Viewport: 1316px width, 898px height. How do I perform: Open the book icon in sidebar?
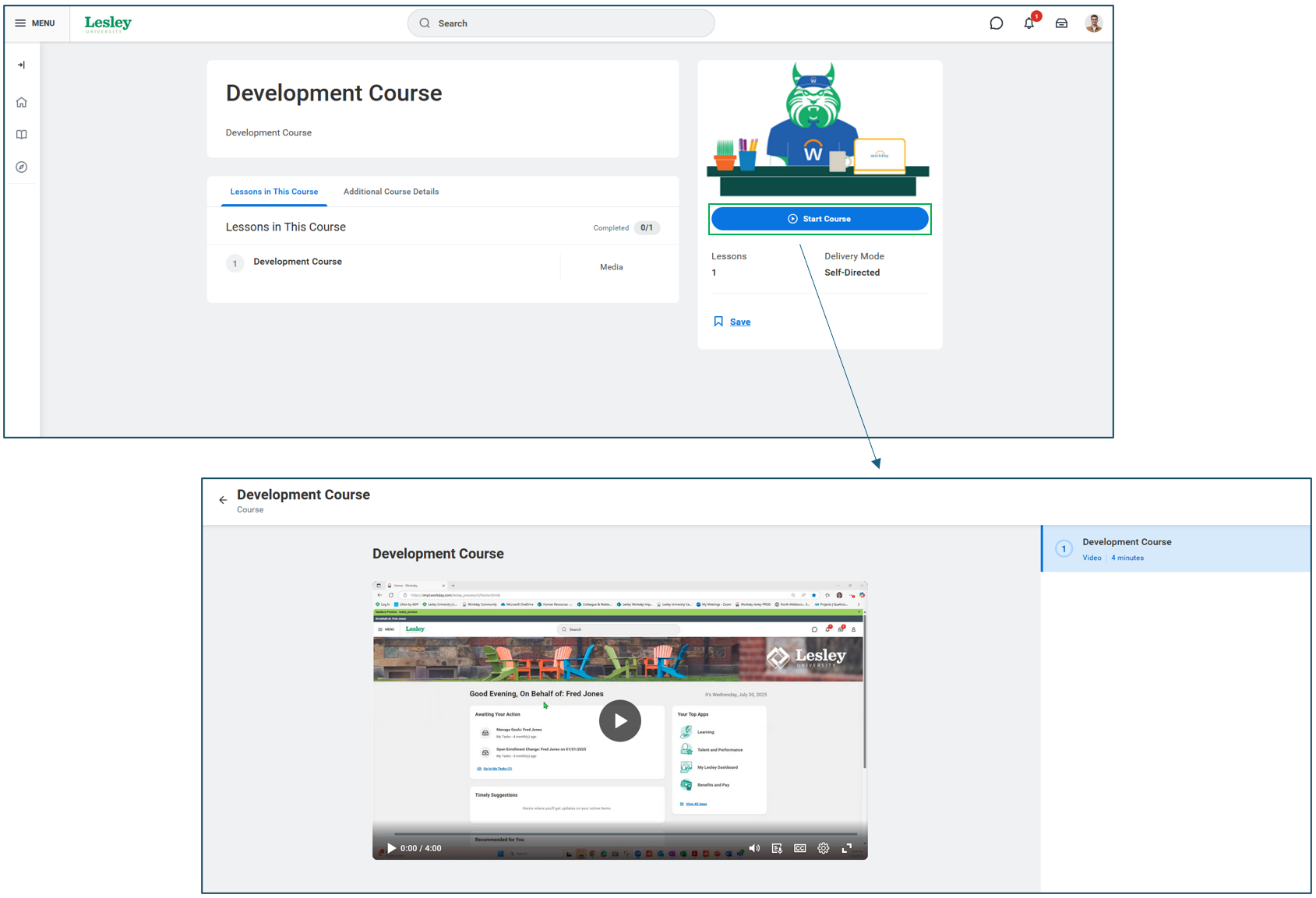click(x=22, y=135)
